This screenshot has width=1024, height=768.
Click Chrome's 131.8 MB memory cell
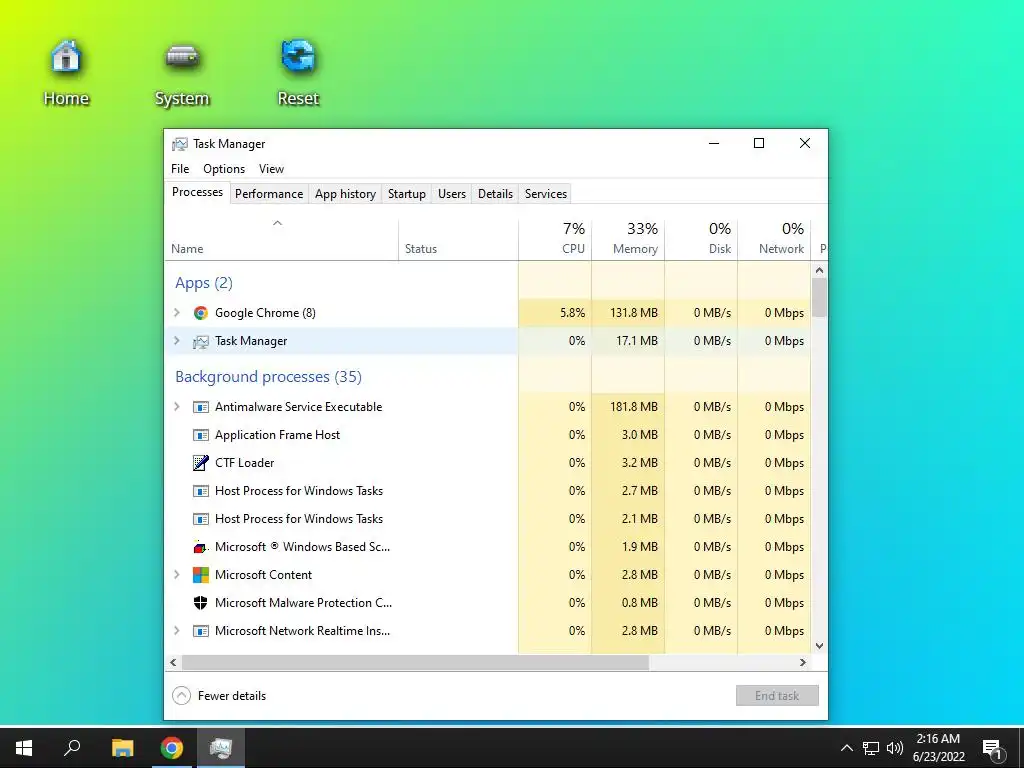[x=628, y=313]
